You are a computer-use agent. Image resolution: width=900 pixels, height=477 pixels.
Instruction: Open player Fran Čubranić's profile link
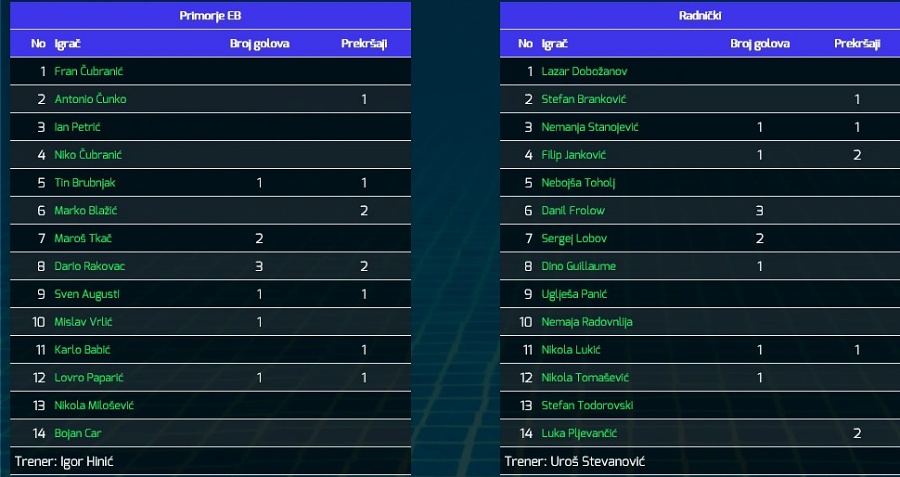point(88,72)
